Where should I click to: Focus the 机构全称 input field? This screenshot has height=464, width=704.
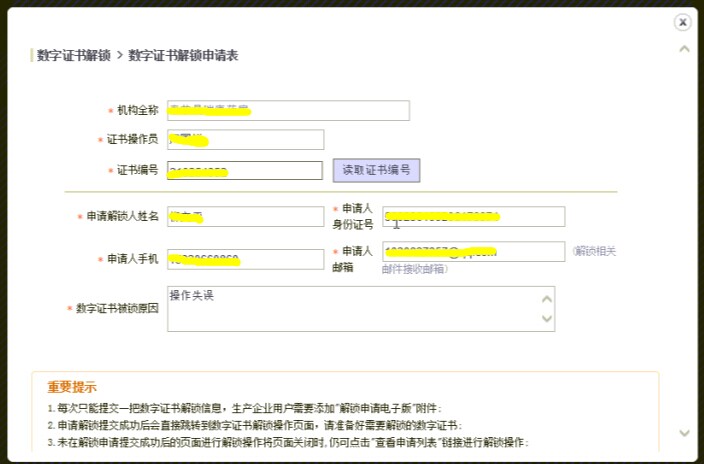[288, 110]
